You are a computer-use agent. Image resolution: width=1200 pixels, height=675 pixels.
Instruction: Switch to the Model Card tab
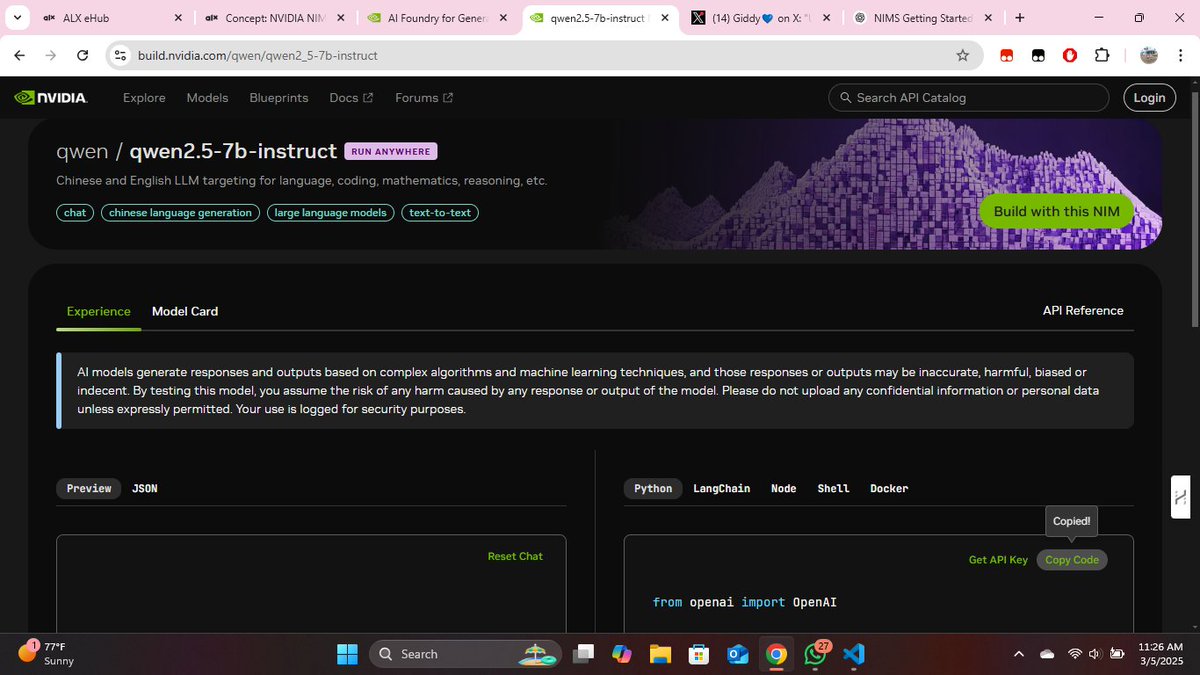(x=185, y=311)
